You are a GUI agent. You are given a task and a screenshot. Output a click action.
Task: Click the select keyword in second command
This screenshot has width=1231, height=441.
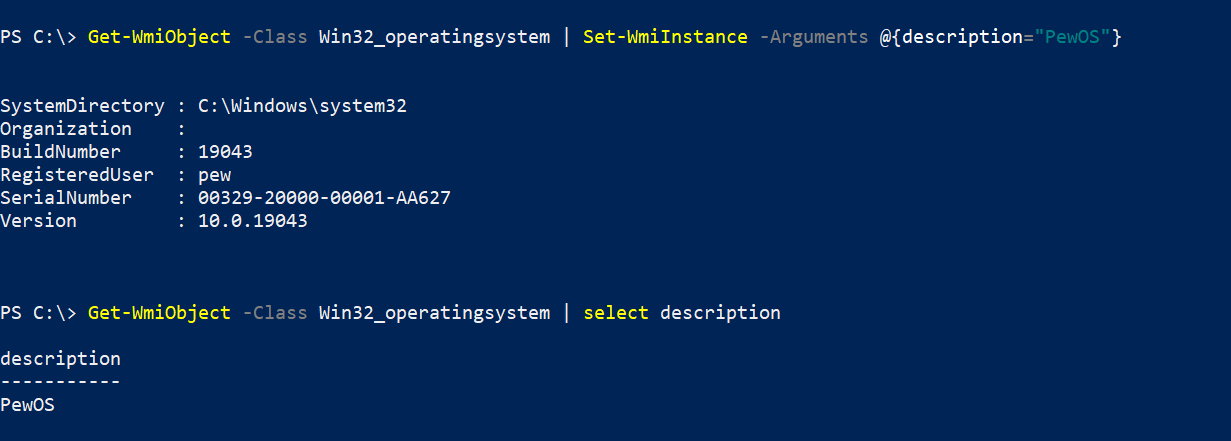[616, 313]
